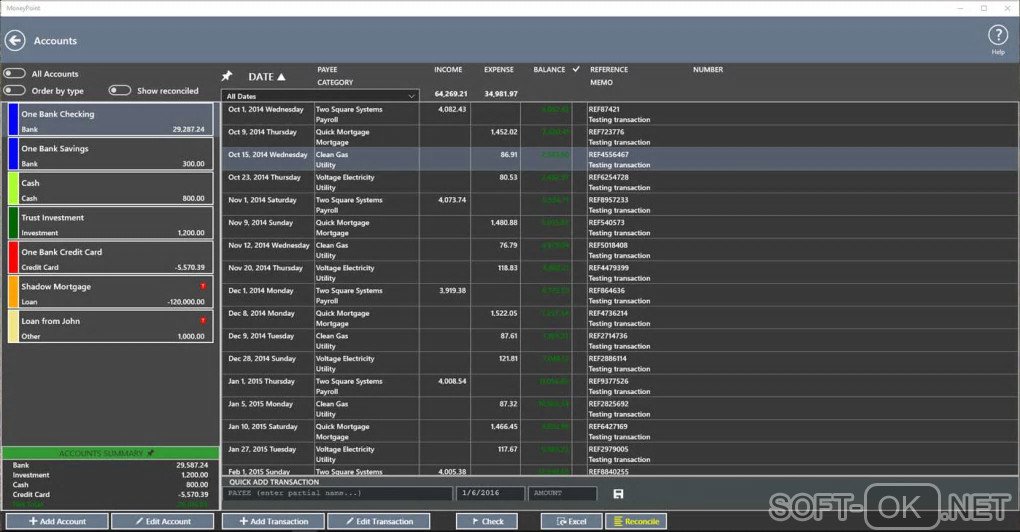The width and height of the screenshot is (1020, 532).
Task: Click reference REF2825692
Action: 608,404
